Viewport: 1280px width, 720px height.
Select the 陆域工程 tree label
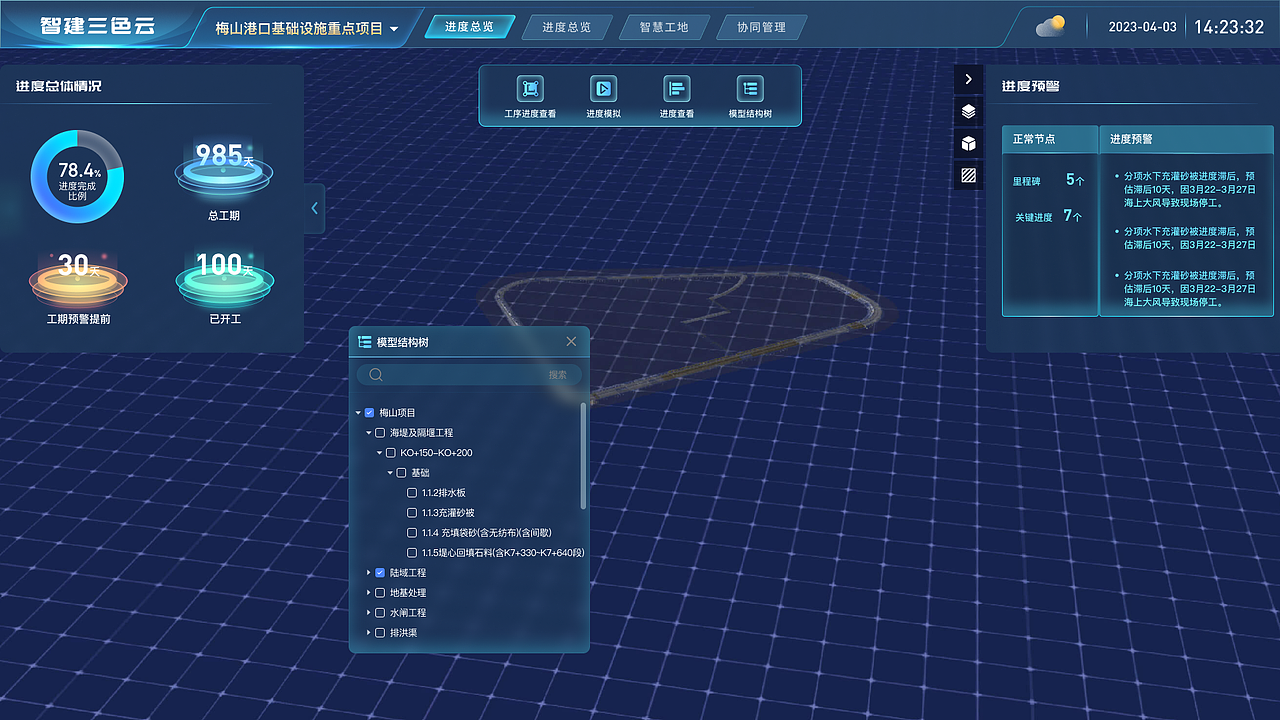click(x=408, y=573)
